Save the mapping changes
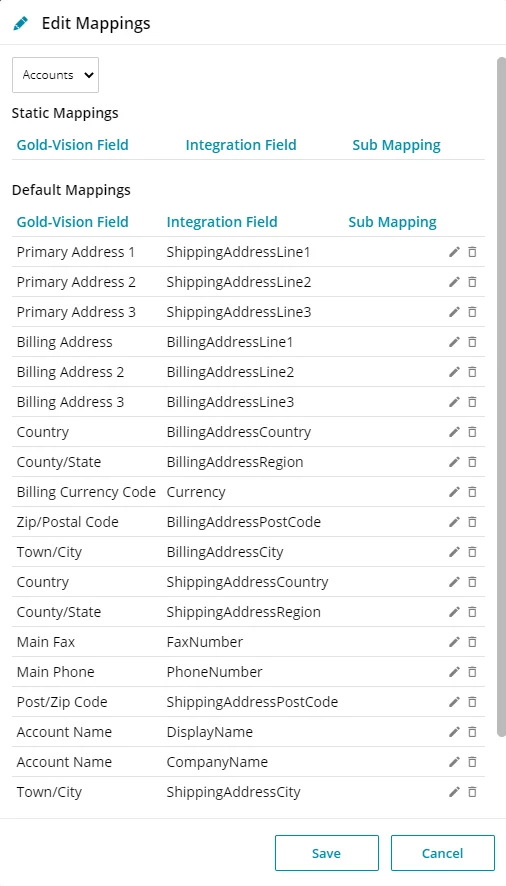The image size is (506, 886). (327, 853)
